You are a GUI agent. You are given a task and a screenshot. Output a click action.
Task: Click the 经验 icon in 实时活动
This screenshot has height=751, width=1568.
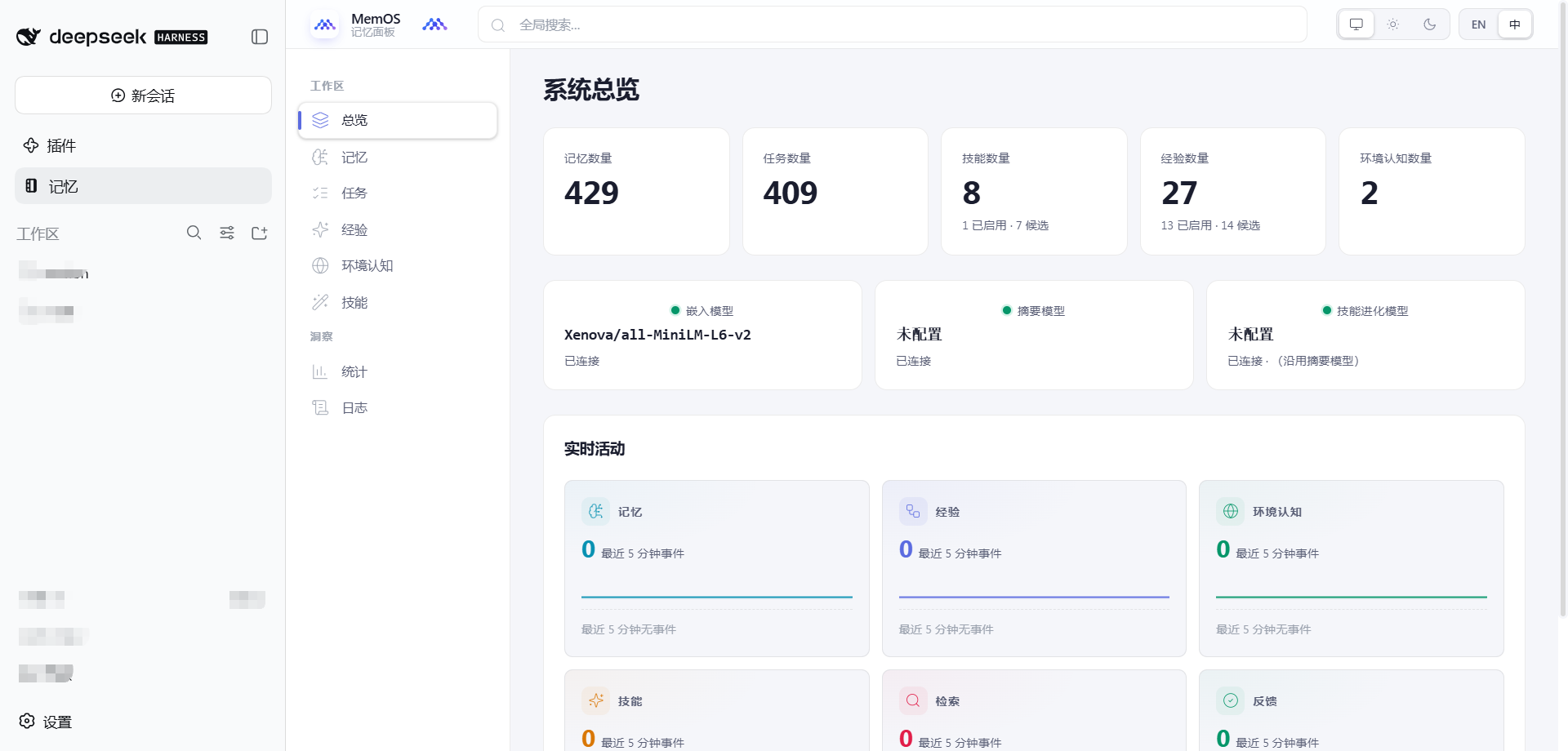913,511
